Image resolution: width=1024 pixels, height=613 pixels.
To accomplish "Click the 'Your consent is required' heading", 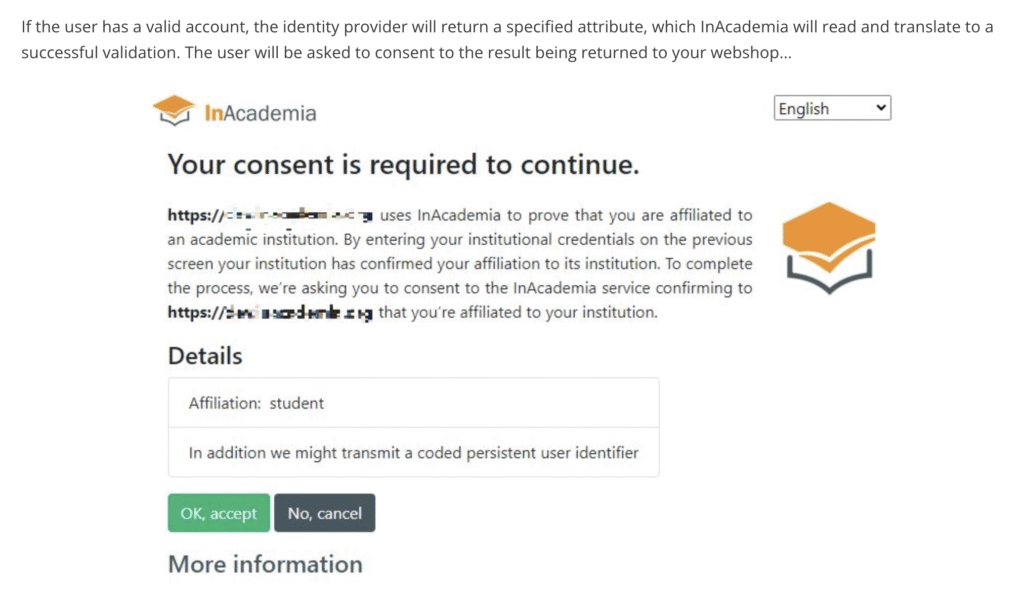I will coord(403,164).
